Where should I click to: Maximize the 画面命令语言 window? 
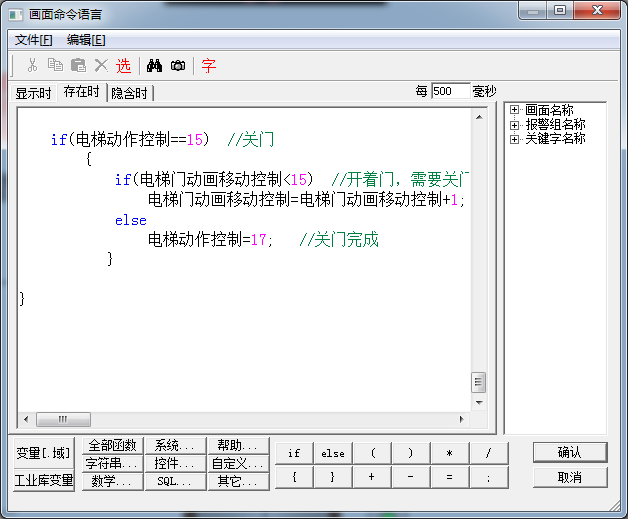pos(560,10)
